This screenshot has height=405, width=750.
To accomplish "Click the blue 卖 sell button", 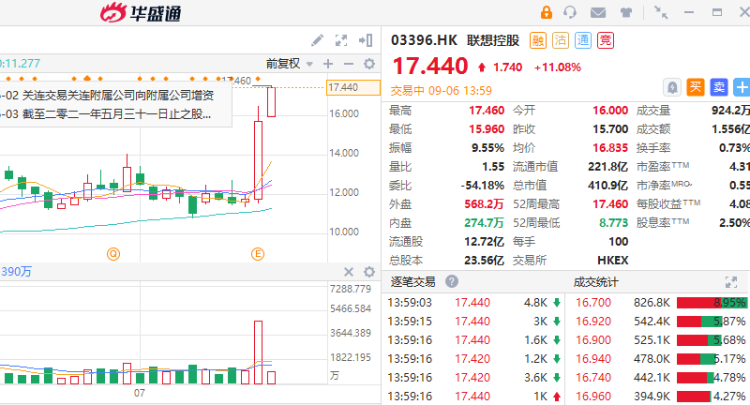I will click(x=719, y=87).
